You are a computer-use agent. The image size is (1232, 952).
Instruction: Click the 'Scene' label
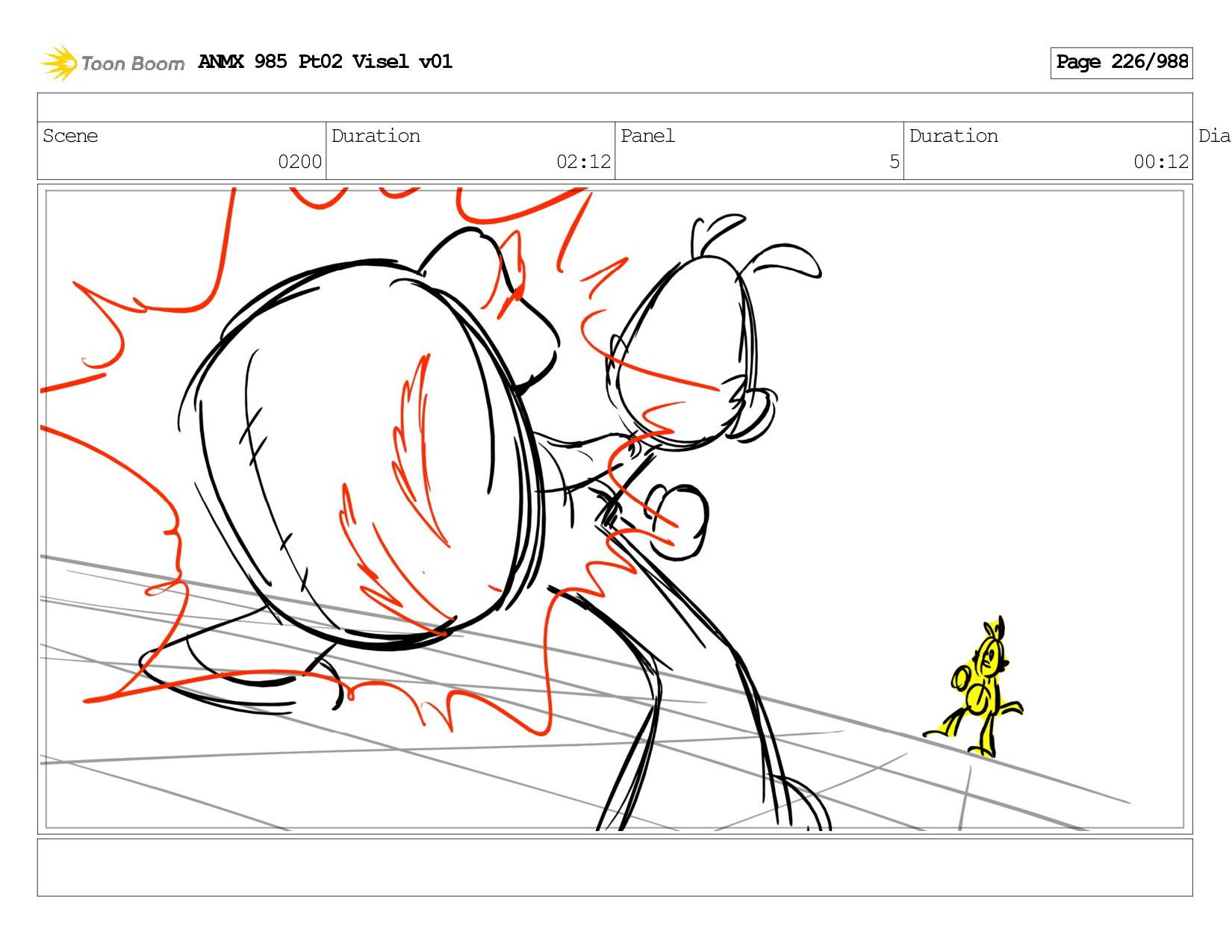[x=70, y=136]
